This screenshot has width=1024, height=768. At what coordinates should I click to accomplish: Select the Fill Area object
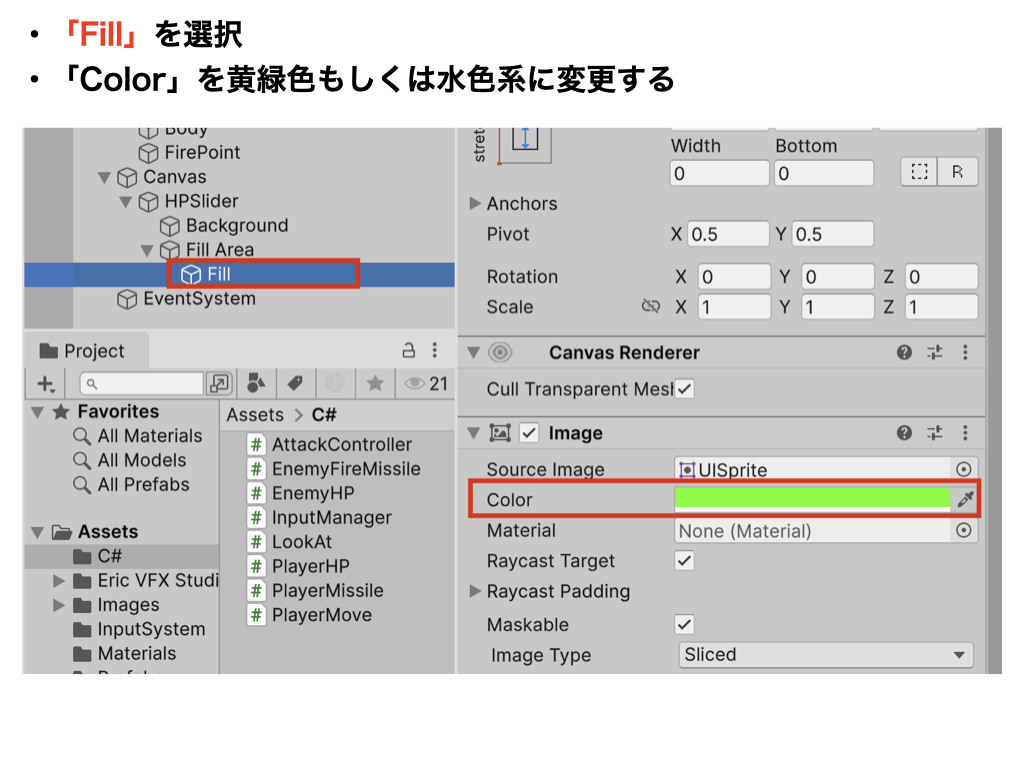(x=219, y=249)
